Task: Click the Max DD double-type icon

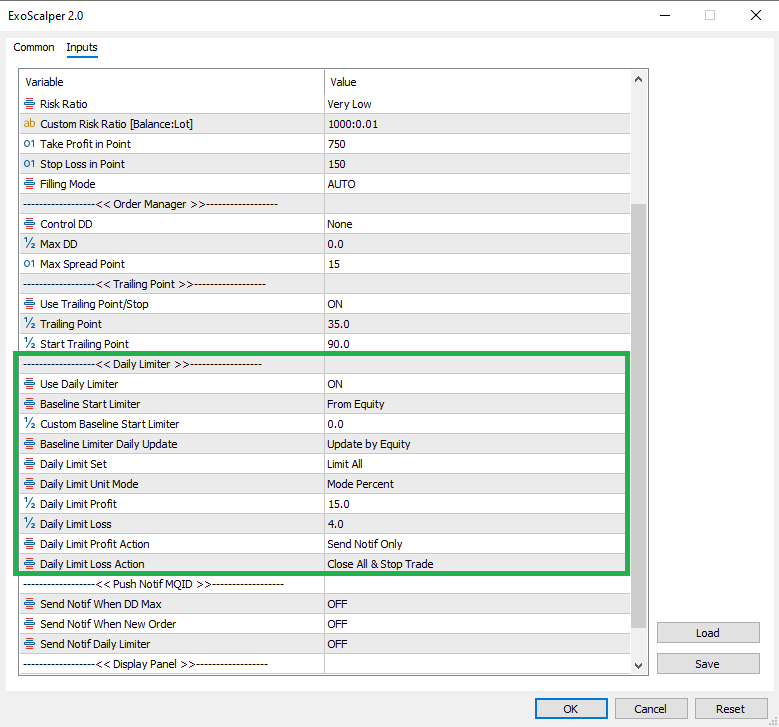Action: coord(29,243)
